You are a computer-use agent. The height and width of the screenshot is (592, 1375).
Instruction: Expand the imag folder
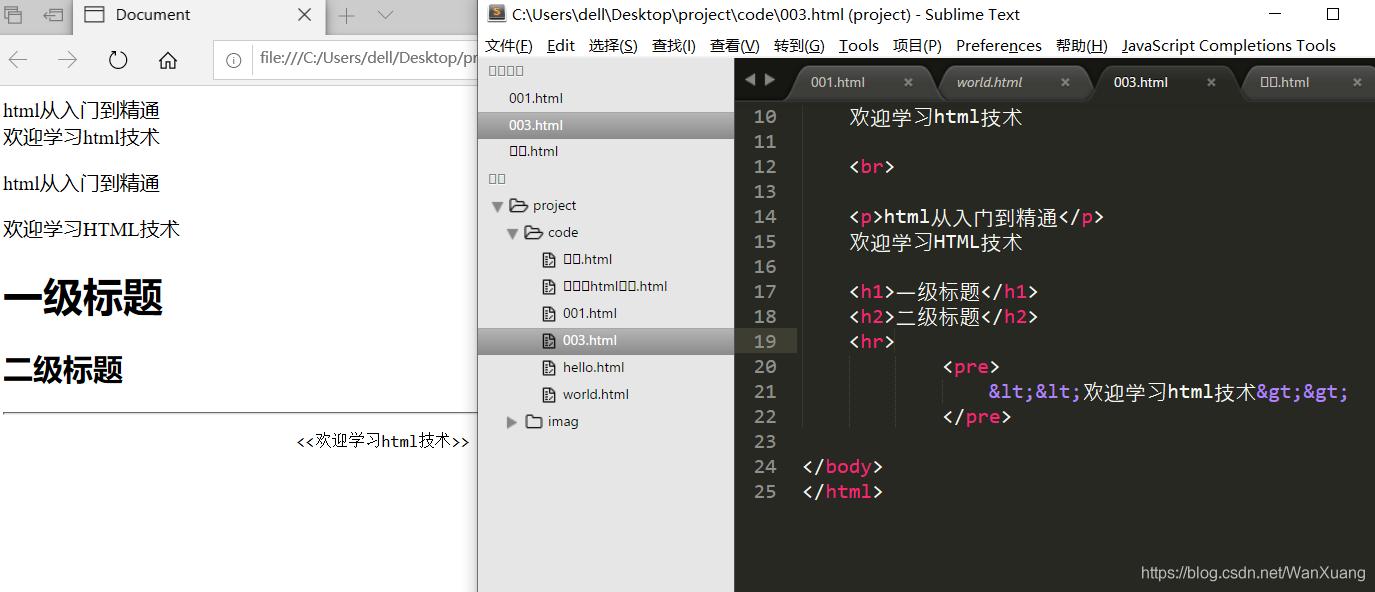pyautogui.click(x=511, y=421)
